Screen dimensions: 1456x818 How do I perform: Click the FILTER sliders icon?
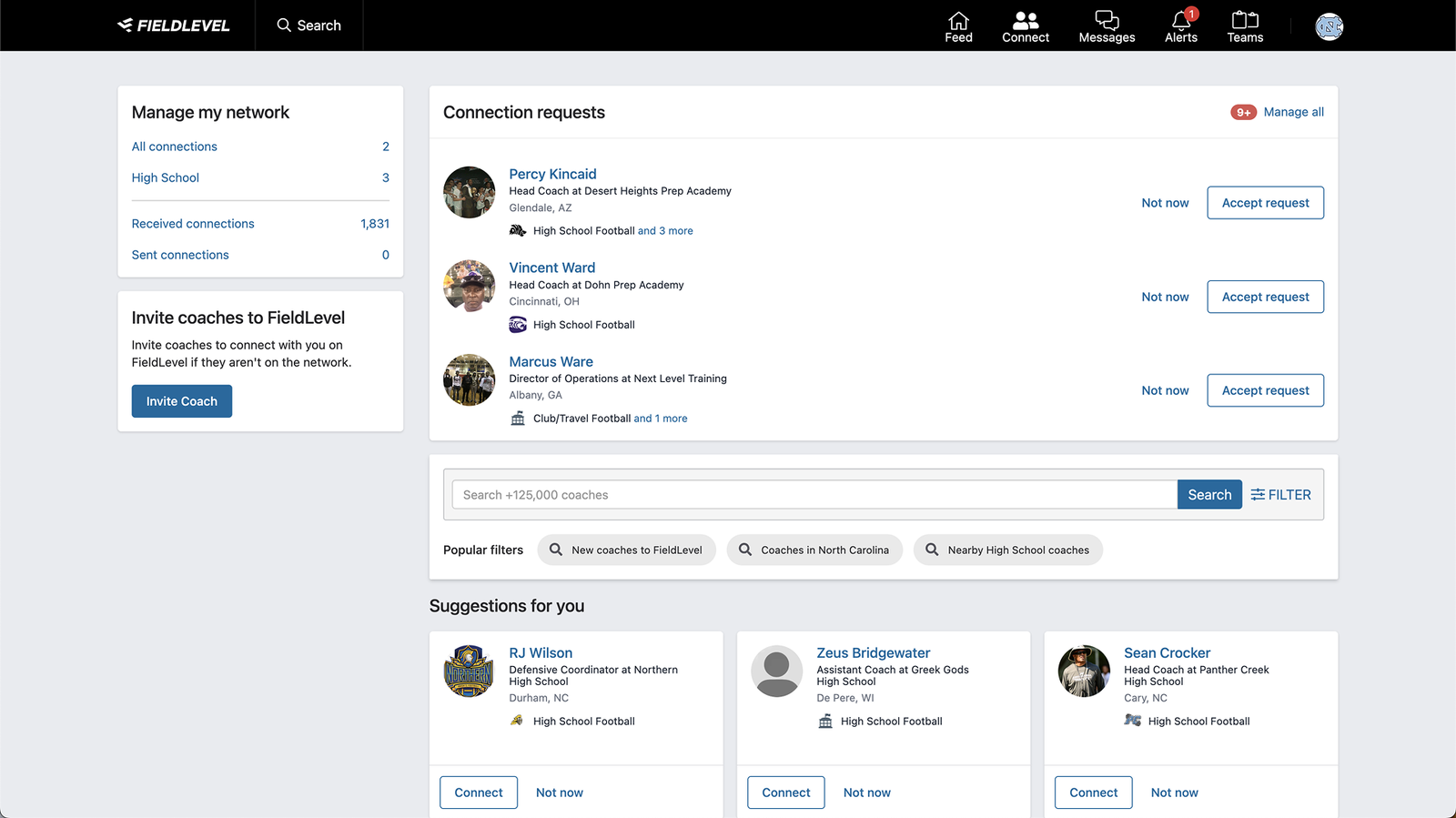pyautogui.click(x=1258, y=494)
